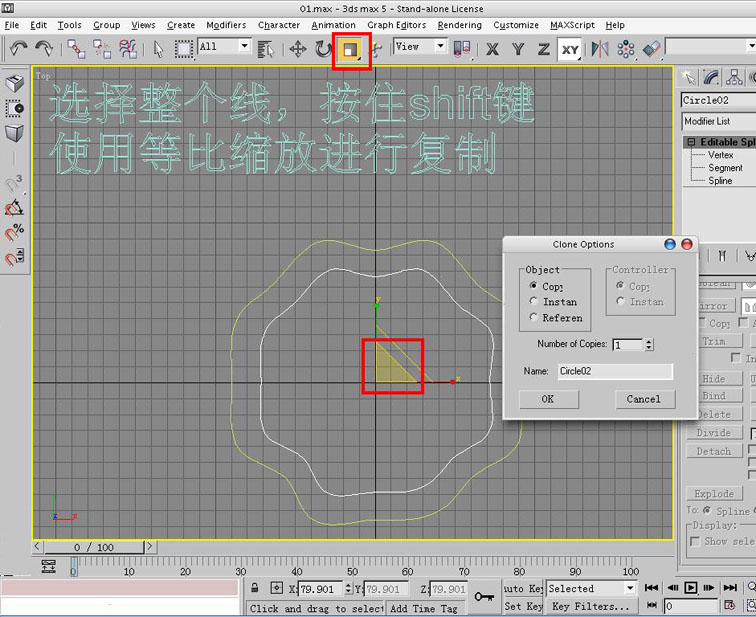Open the MAXScript menu
This screenshot has height=617, width=756.
(572, 25)
